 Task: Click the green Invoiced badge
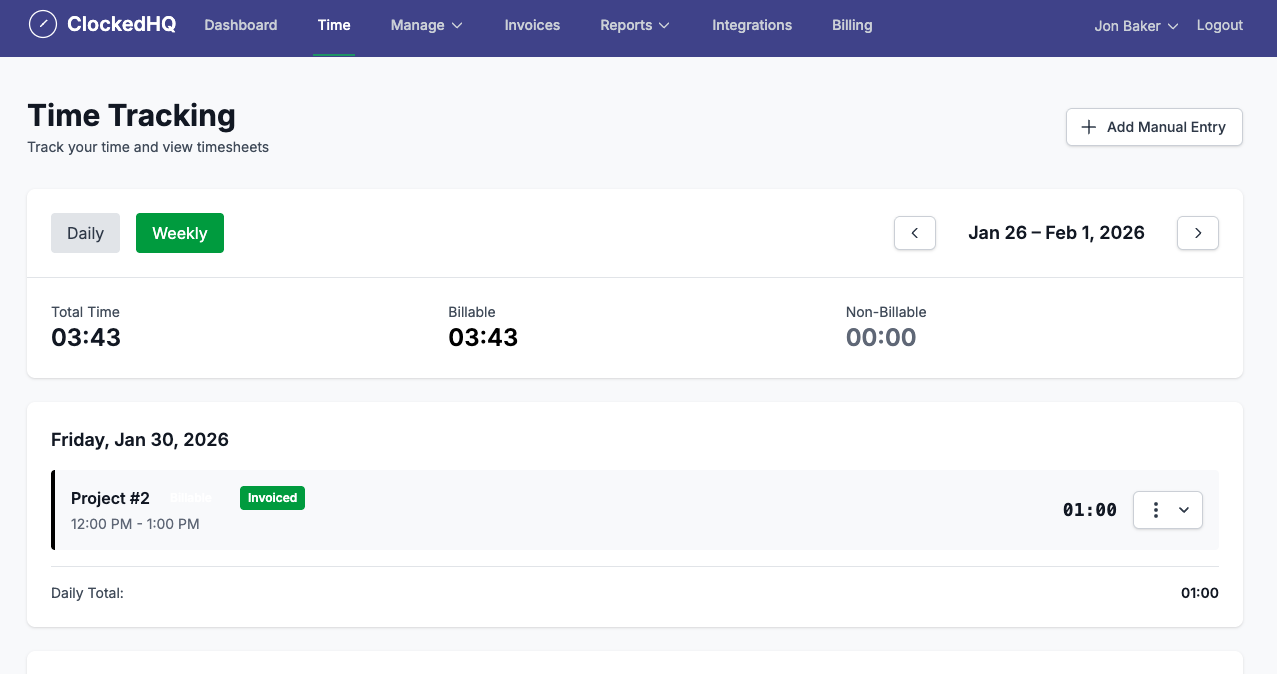click(272, 497)
